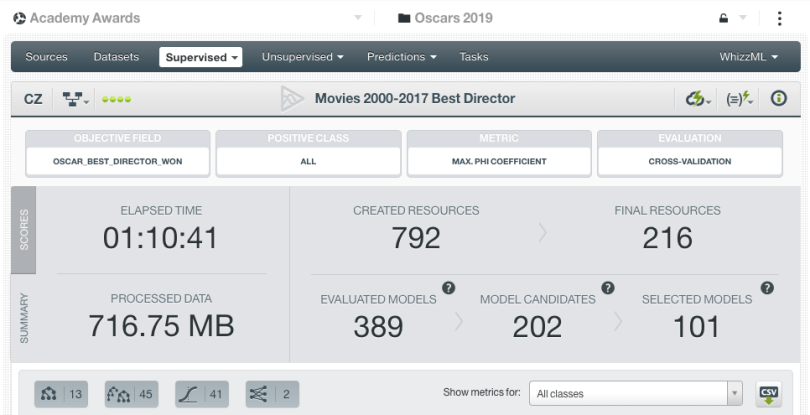
Task: Click the evaluated models count 389
Action: pos(378,327)
